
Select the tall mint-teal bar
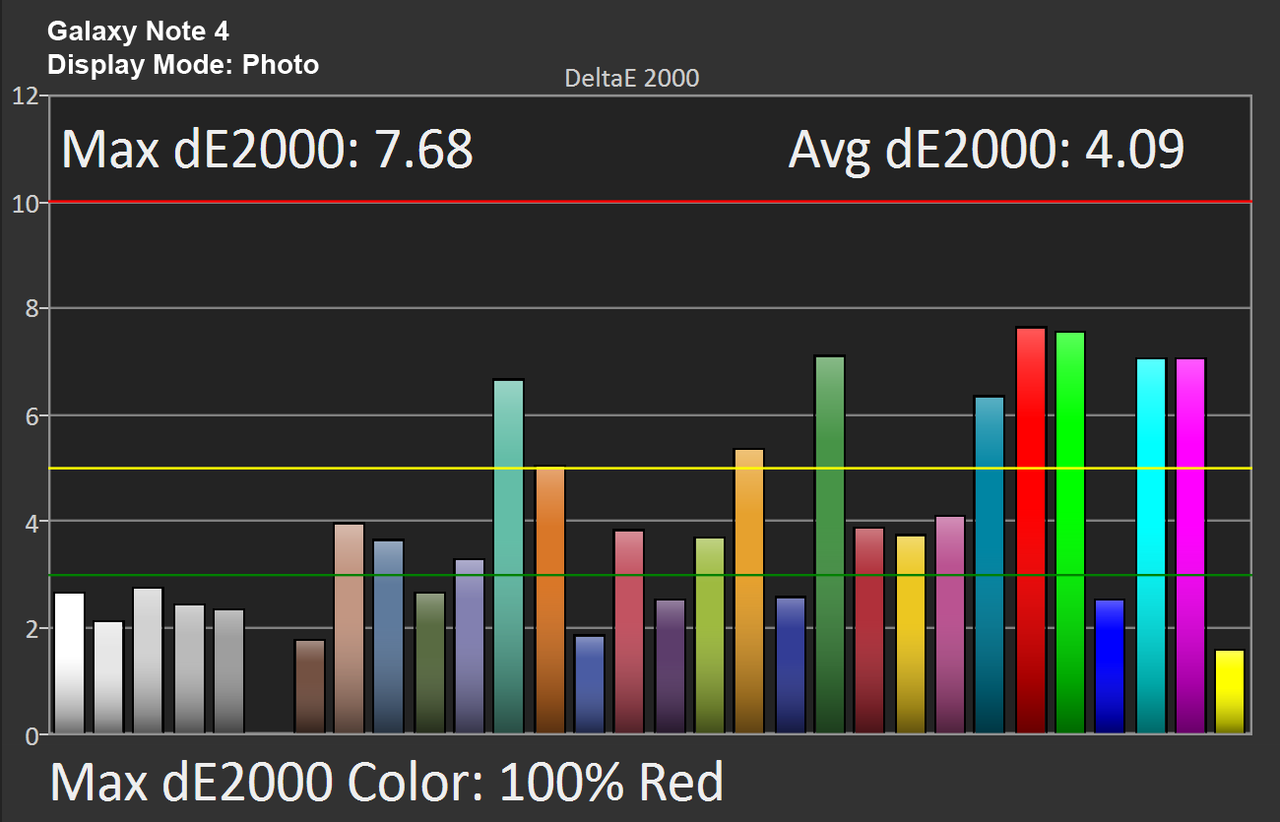point(509,557)
